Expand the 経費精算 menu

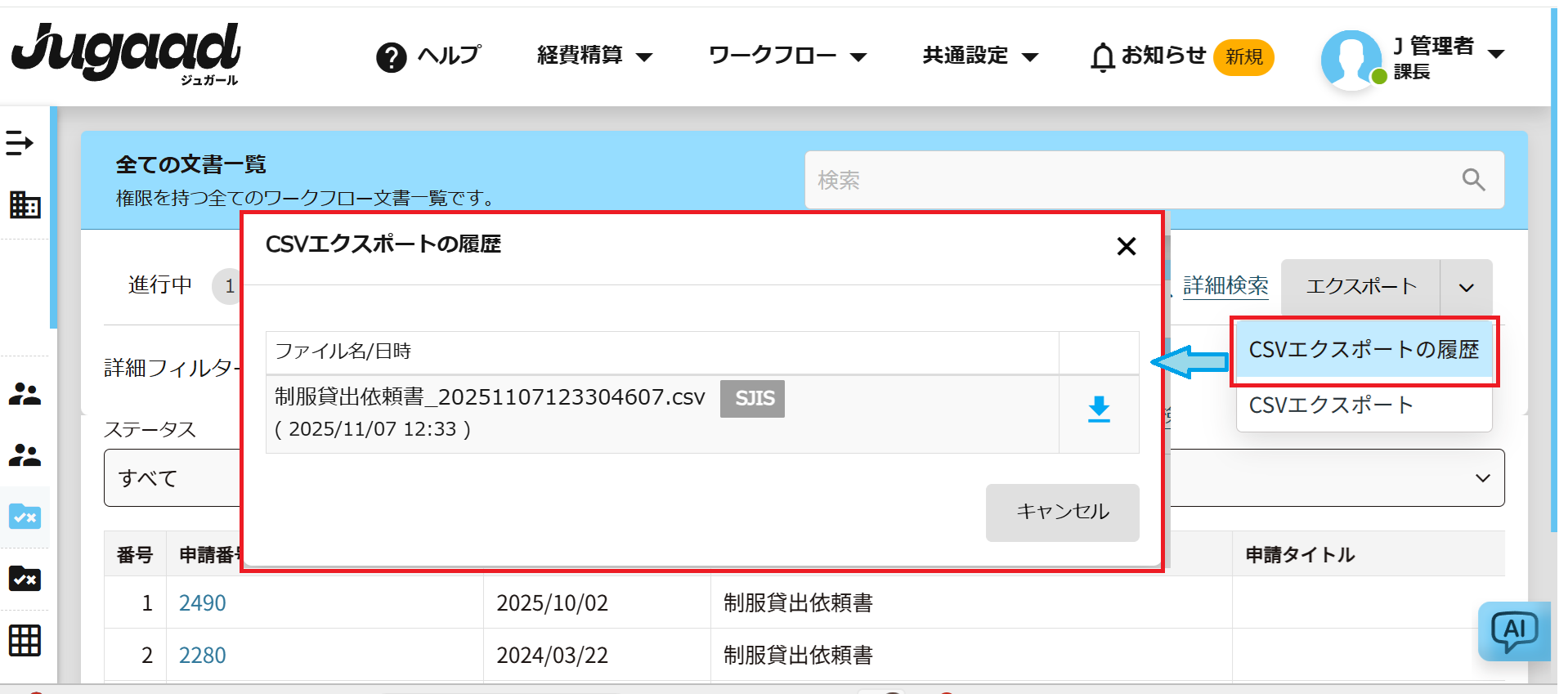pyautogui.click(x=594, y=56)
